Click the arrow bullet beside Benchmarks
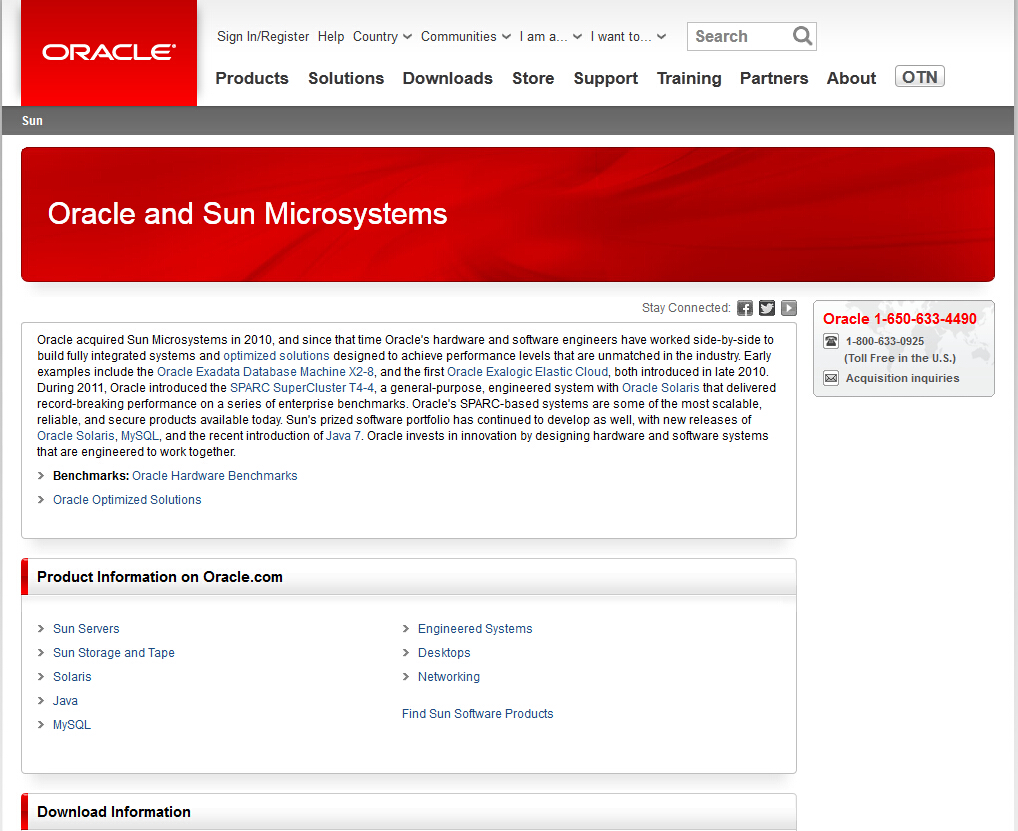The width and height of the screenshot is (1018, 831). coord(41,476)
